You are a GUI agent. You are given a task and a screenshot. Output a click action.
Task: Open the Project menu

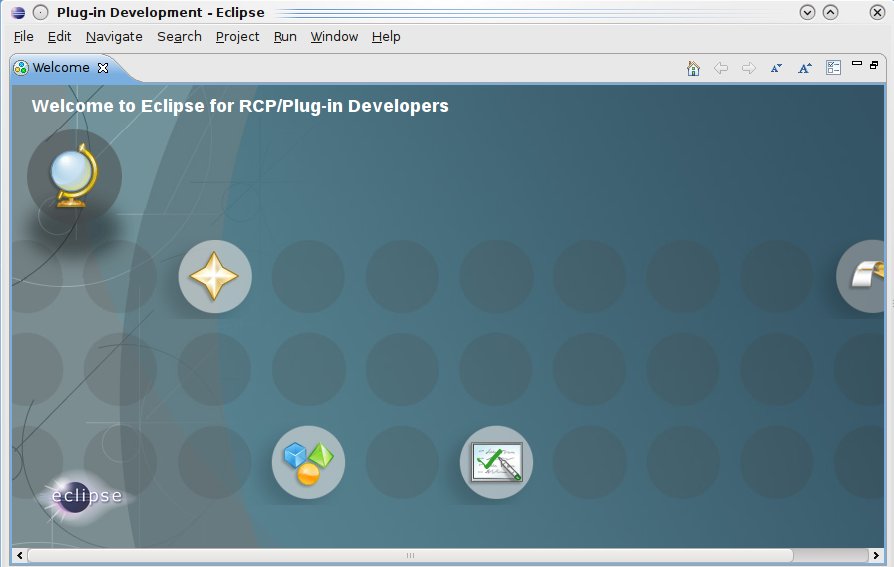pyautogui.click(x=237, y=37)
